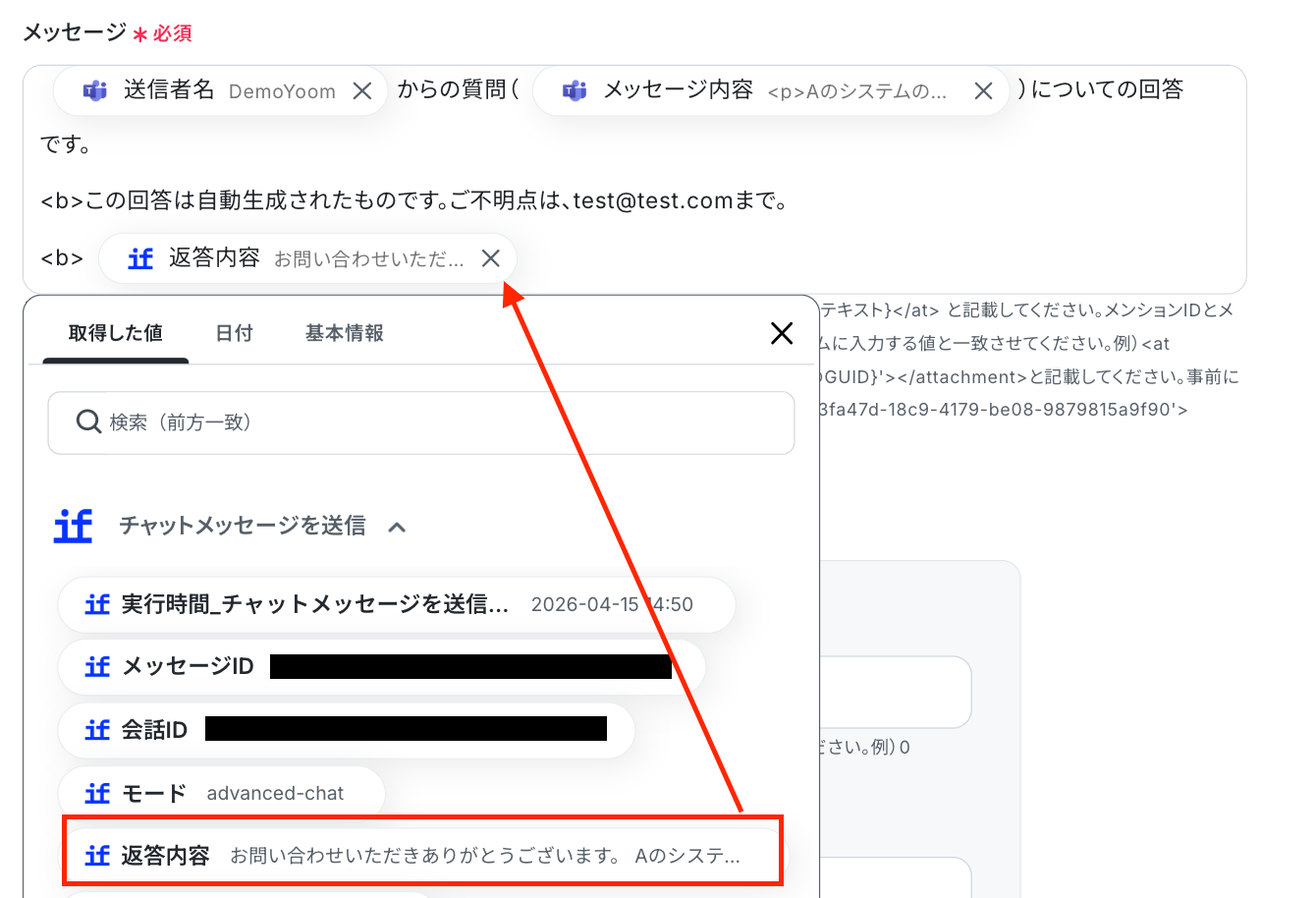The height and width of the screenshot is (898, 1316).
Task: Click the Teams icon on メッセージ内容 chip
Action: (x=575, y=91)
